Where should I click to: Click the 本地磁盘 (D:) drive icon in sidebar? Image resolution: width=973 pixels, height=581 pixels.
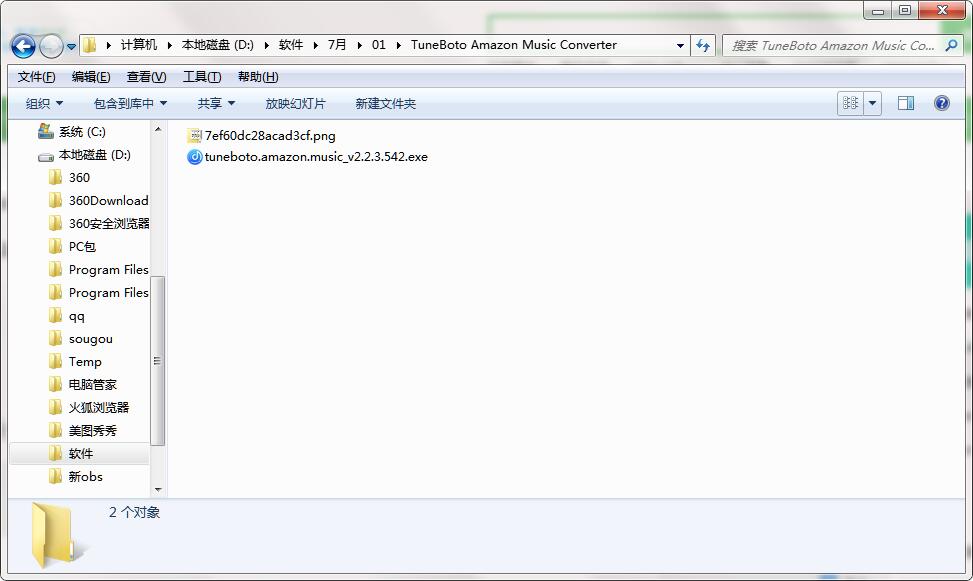pyautogui.click(x=45, y=156)
